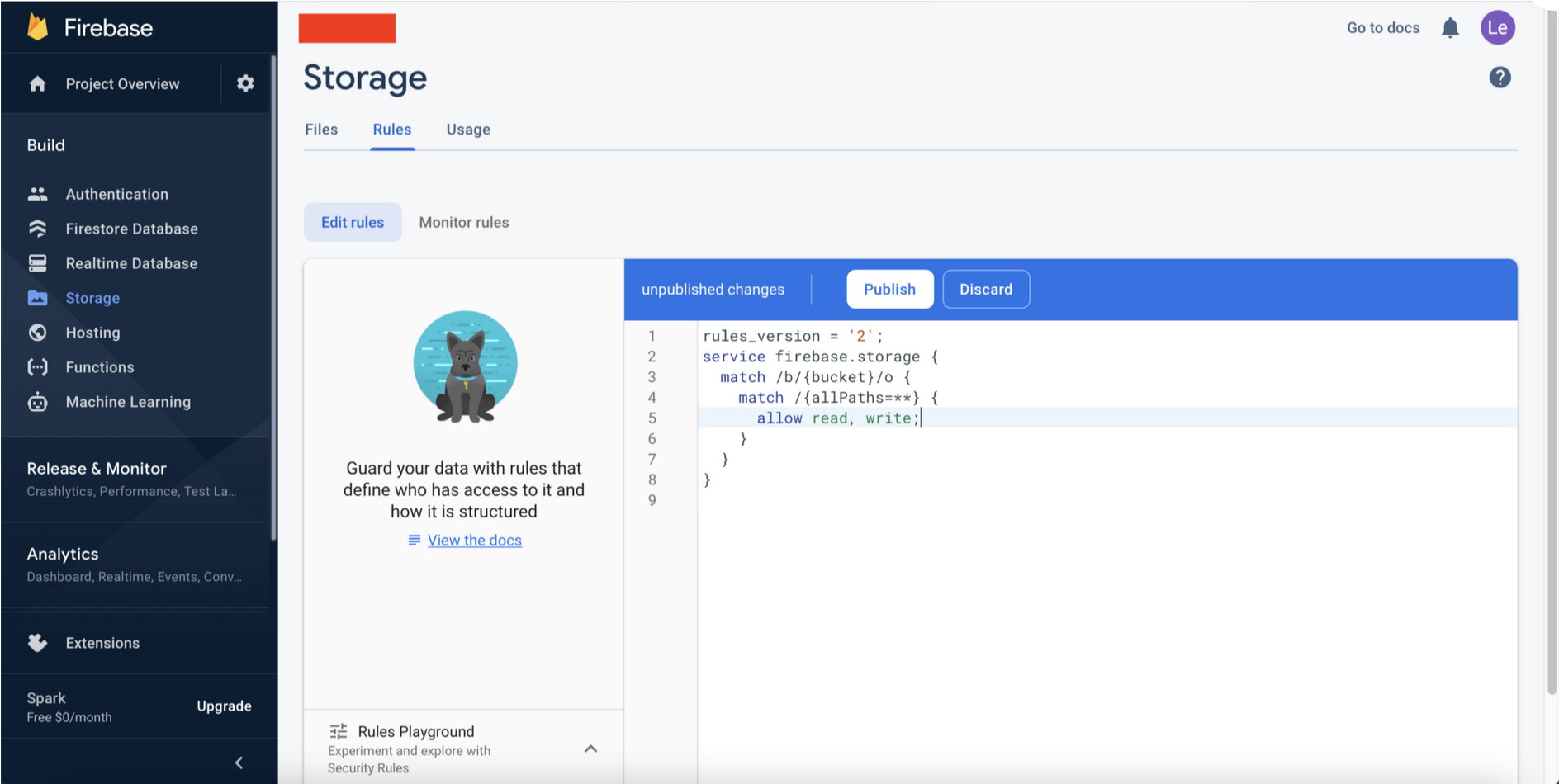Viewport: 1559px width, 784px height.
Task: Click the unpublished changes label
Action: [x=713, y=290]
